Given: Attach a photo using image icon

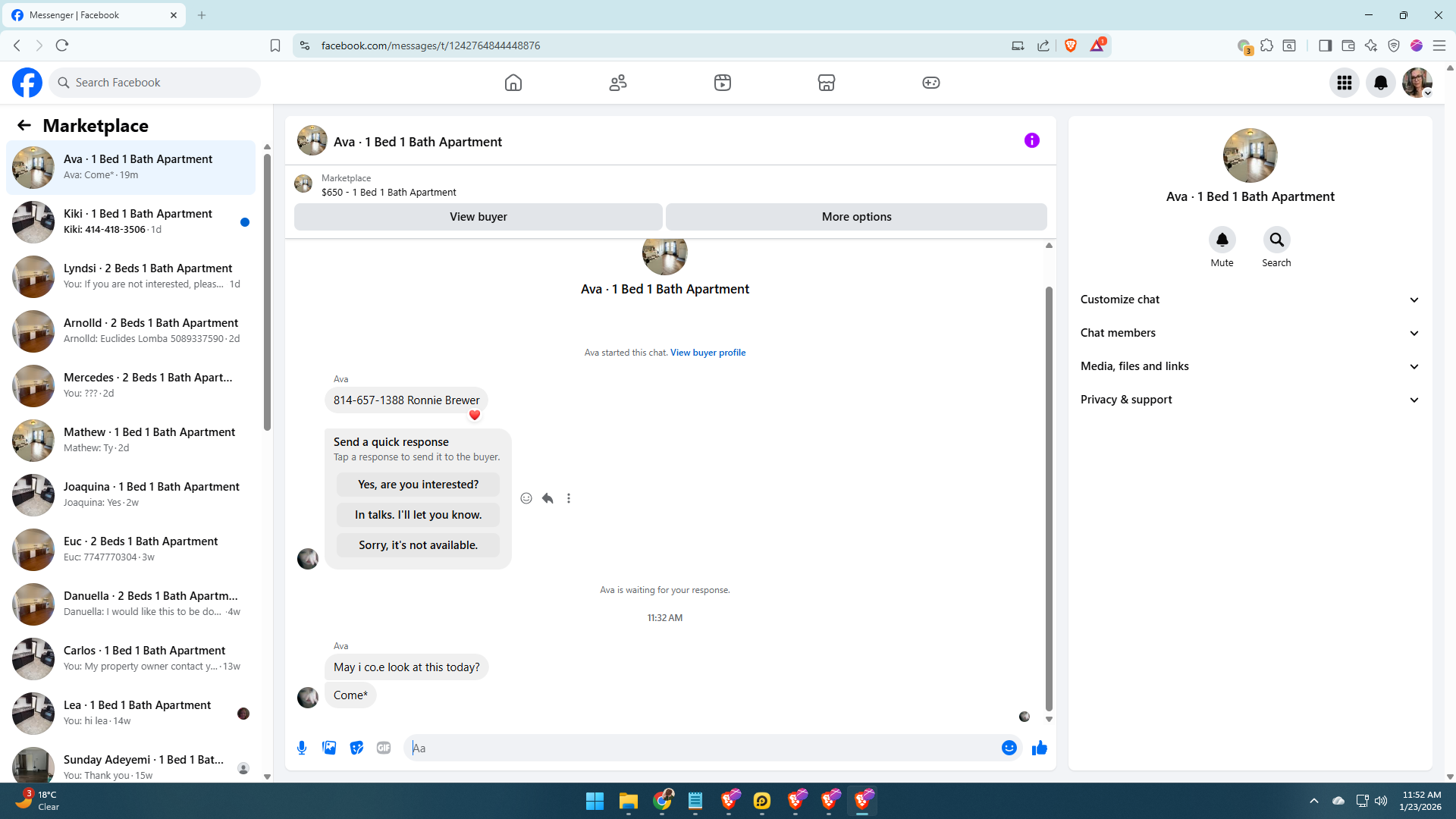Looking at the screenshot, I should pyautogui.click(x=329, y=748).
